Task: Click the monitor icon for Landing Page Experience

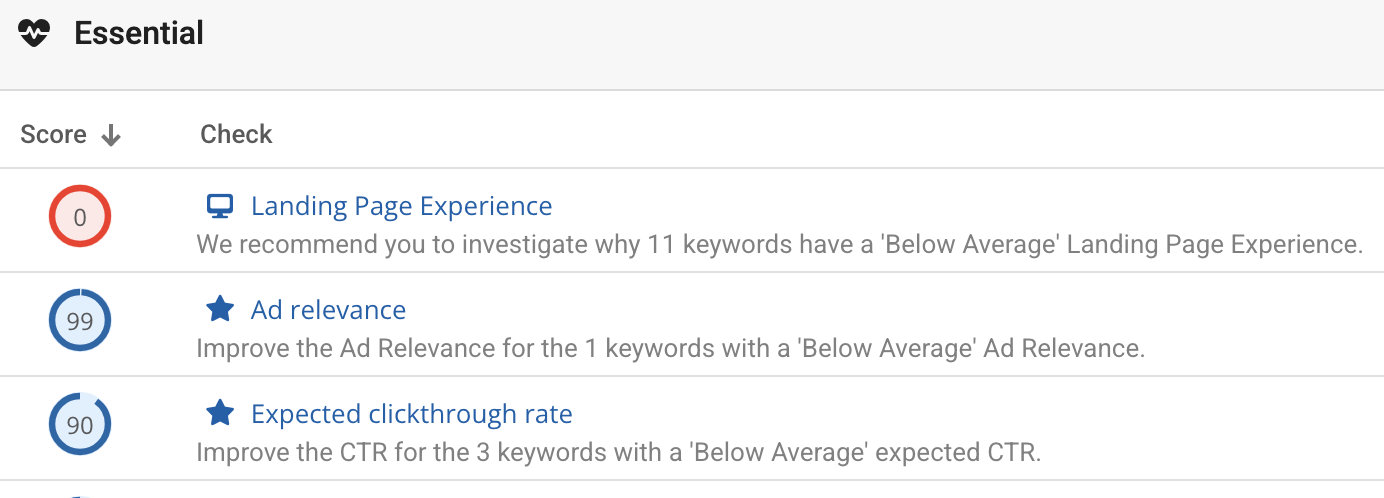Action: (219, 206)
